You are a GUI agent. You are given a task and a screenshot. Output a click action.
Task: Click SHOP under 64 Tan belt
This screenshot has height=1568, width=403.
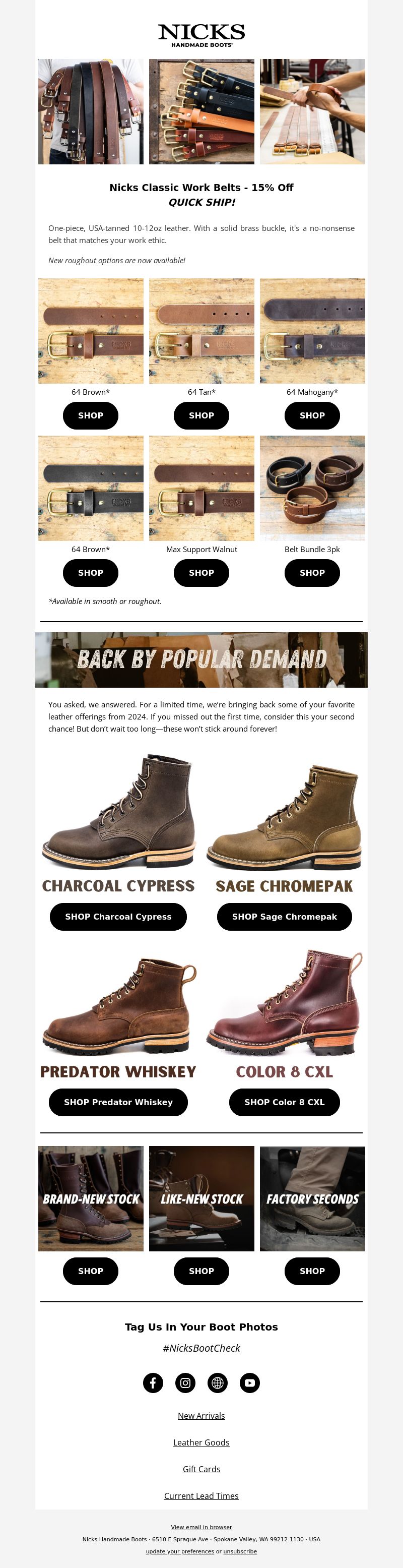(x=201, y=415)
